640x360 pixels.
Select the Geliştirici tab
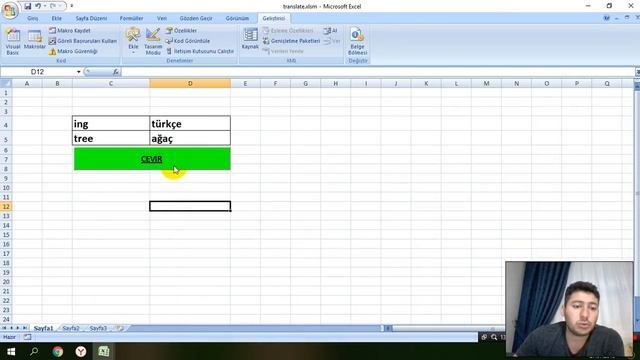[273, 18]
